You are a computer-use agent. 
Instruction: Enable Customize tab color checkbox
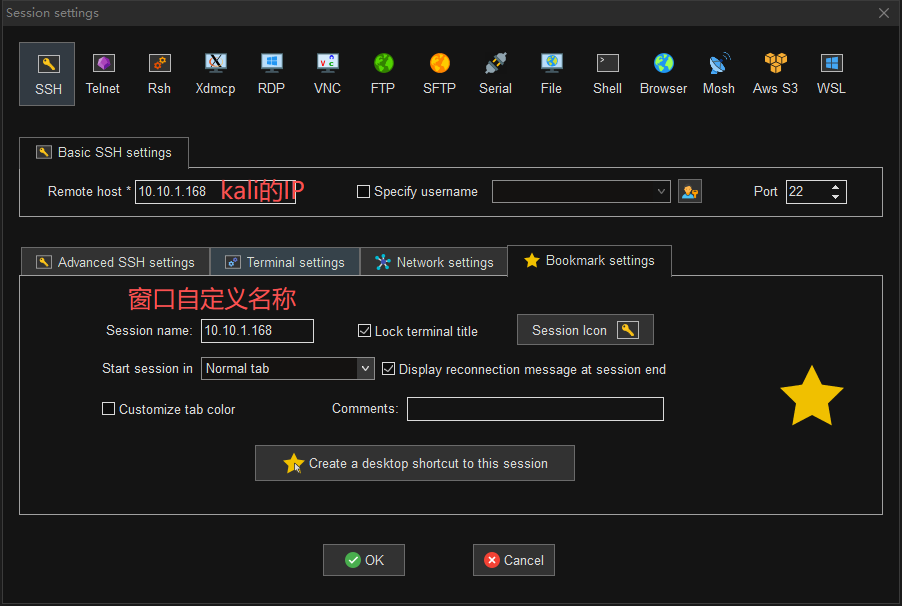109,409
